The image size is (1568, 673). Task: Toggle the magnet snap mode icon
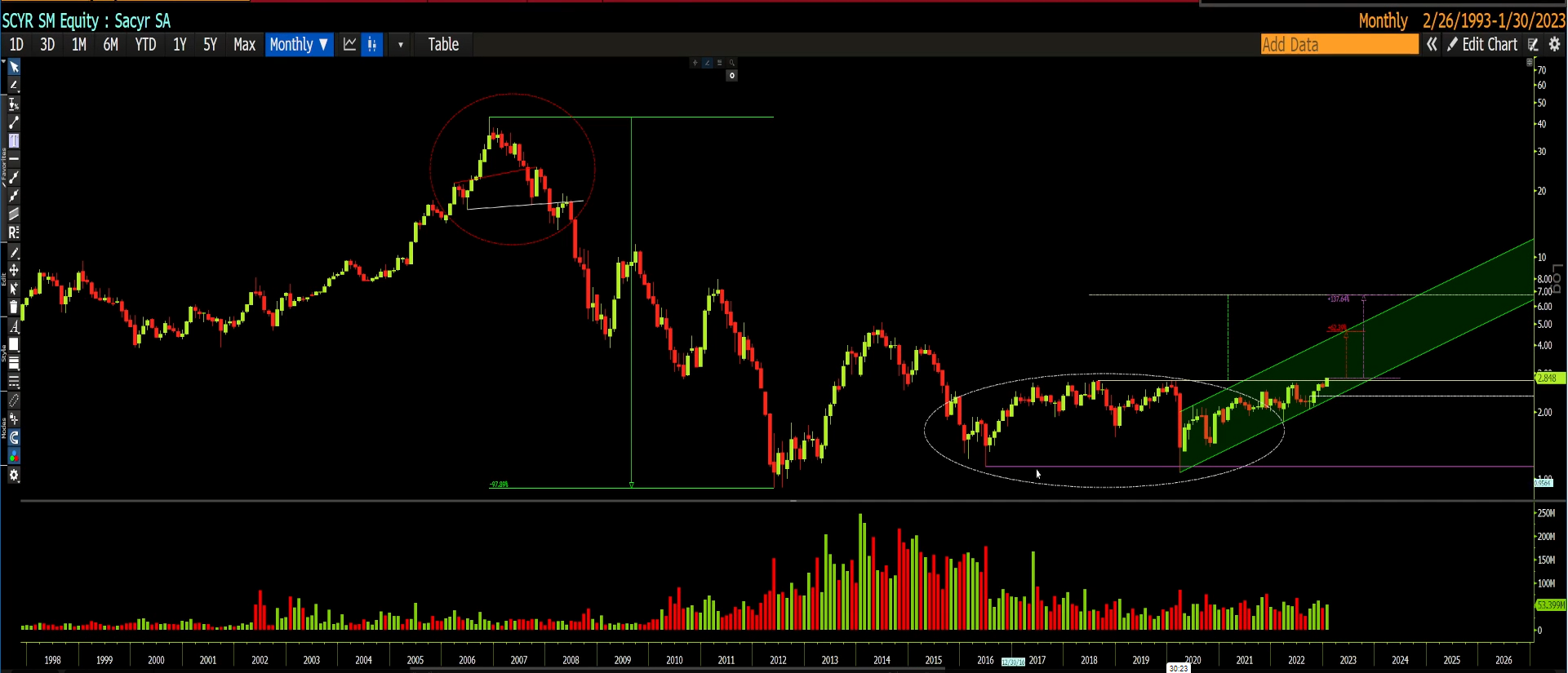point(14,438)
